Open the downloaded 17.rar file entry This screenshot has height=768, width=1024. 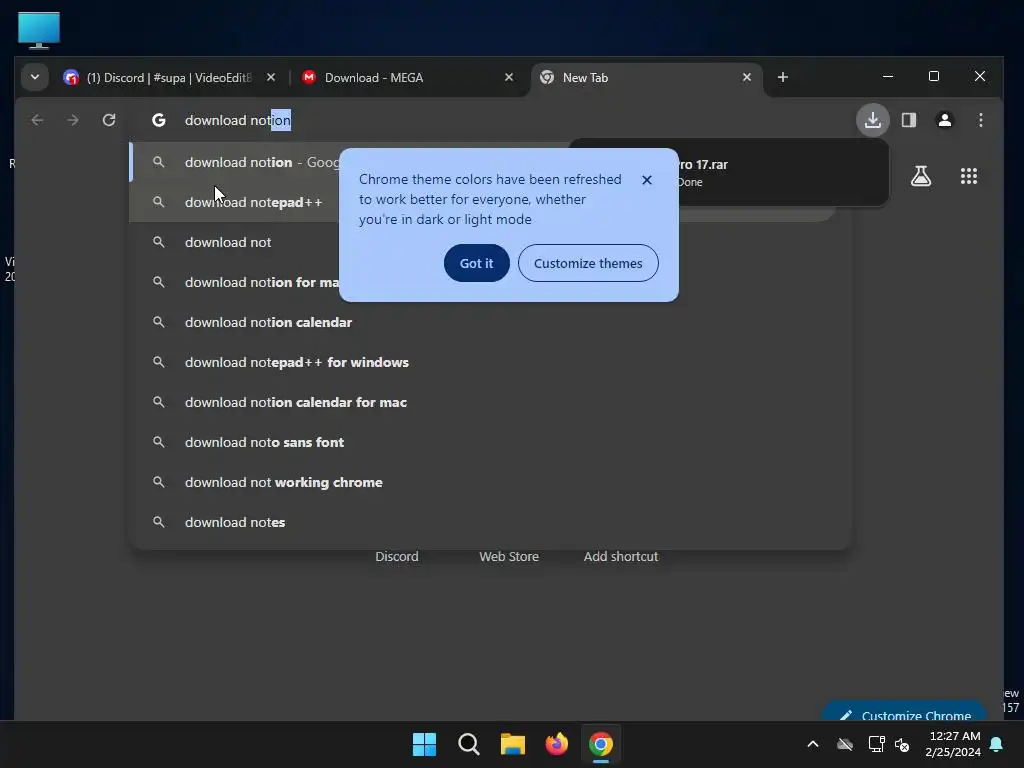tap(782, 172)
